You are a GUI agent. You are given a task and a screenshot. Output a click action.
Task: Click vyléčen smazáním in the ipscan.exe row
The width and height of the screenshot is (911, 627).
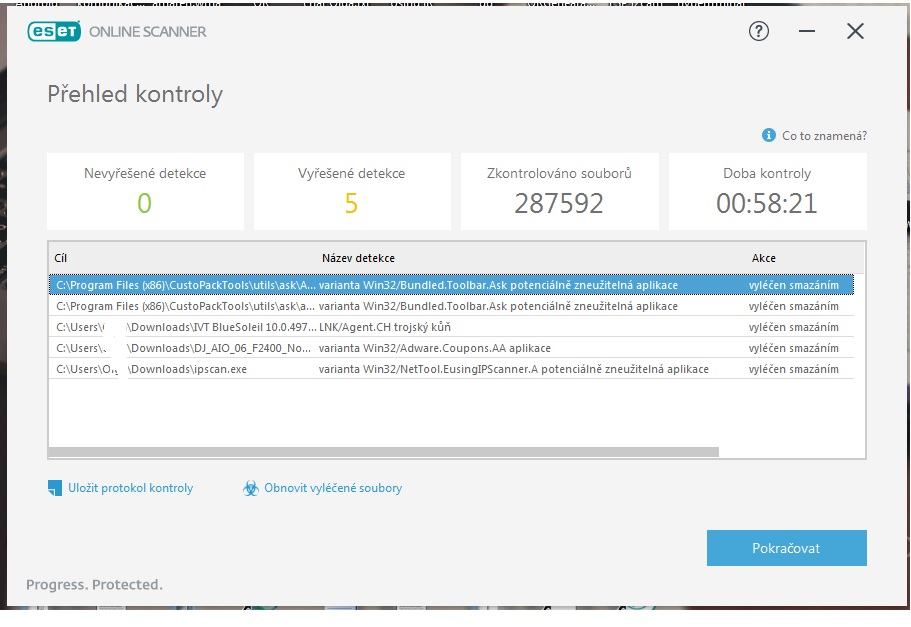pos(794,369)
